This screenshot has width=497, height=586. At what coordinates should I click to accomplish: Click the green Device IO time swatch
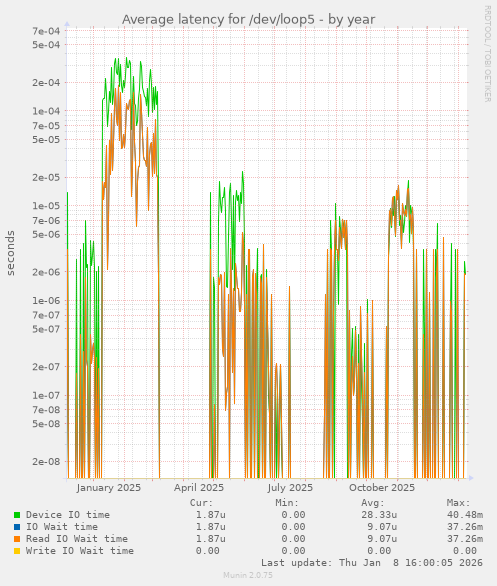17,515
